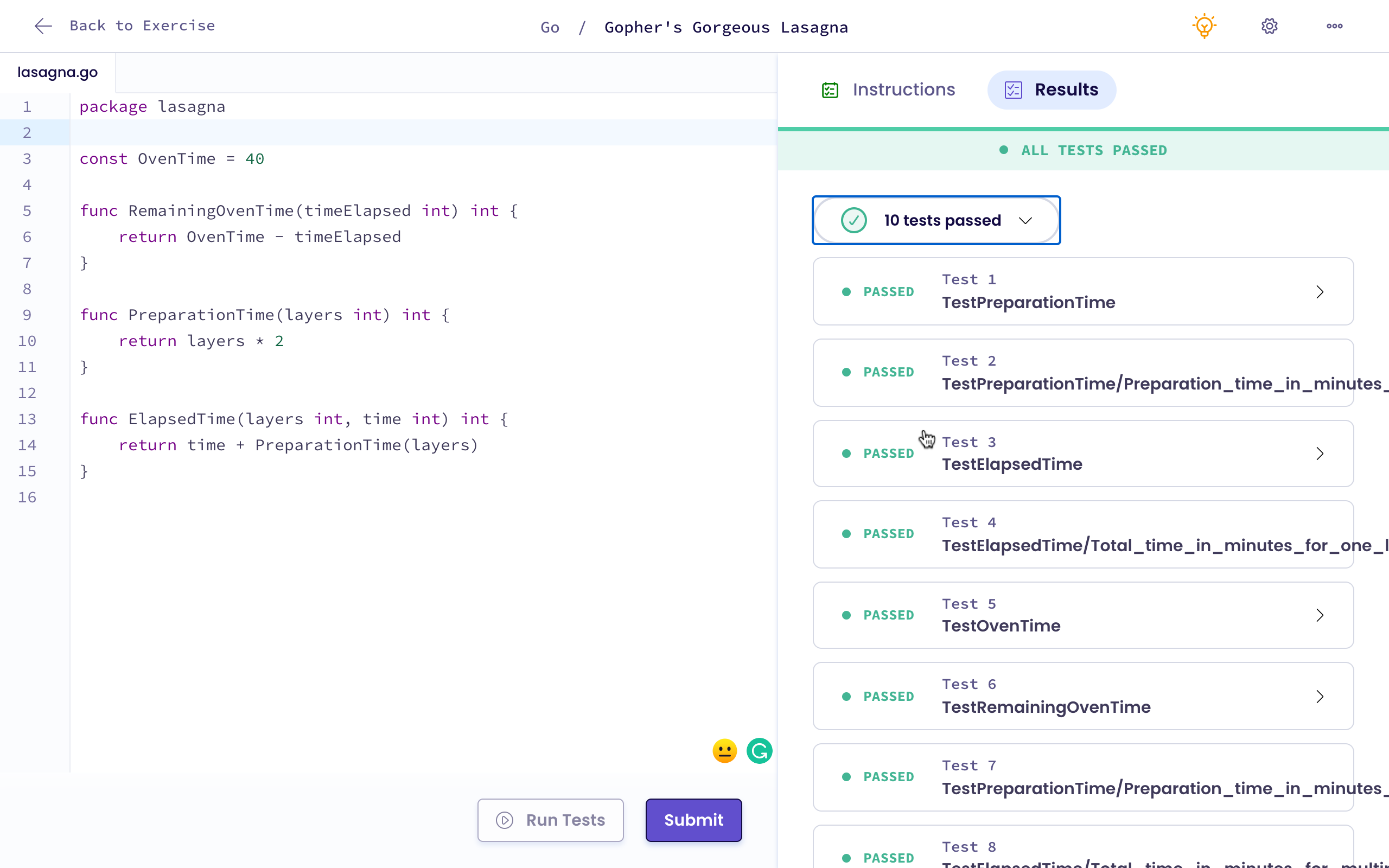Switch to the Results tab
1389x868 pixels.
pos(1052,90)
